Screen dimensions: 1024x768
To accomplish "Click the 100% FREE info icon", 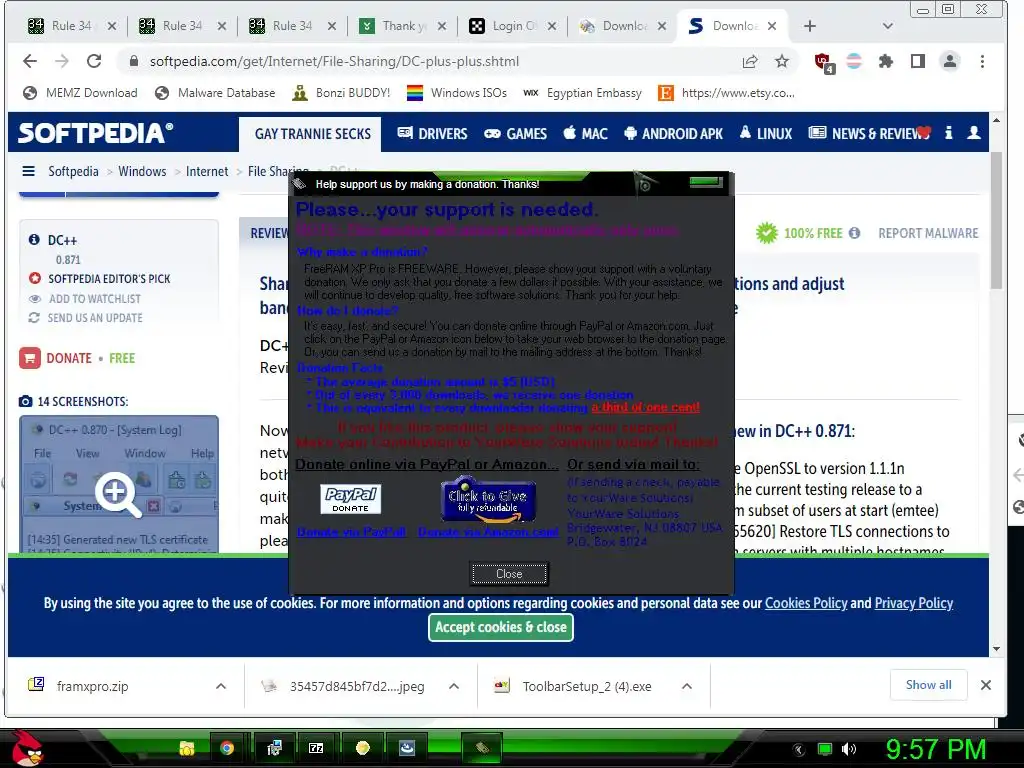I will pos(854,233).
